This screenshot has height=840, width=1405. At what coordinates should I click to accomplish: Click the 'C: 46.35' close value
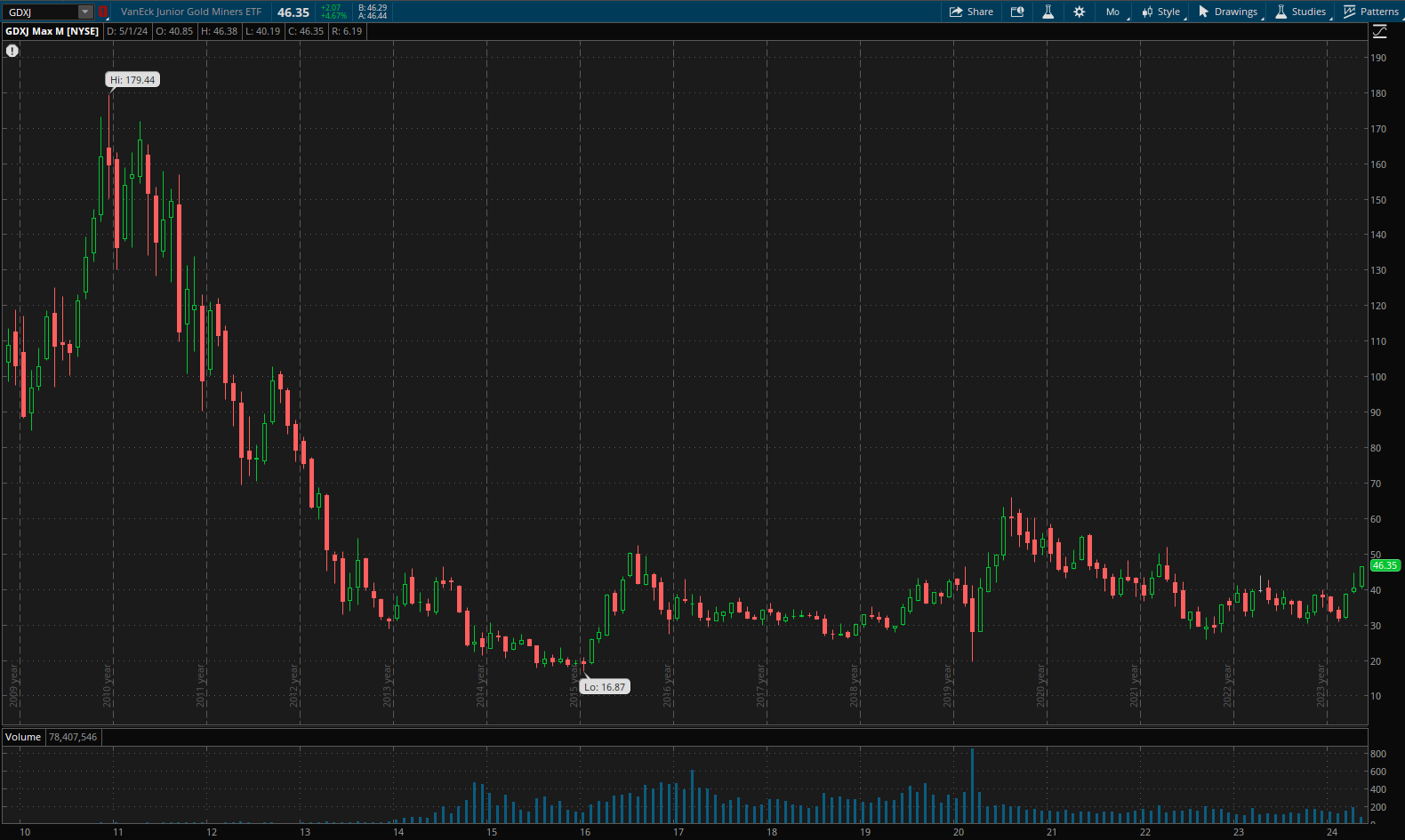306,31
